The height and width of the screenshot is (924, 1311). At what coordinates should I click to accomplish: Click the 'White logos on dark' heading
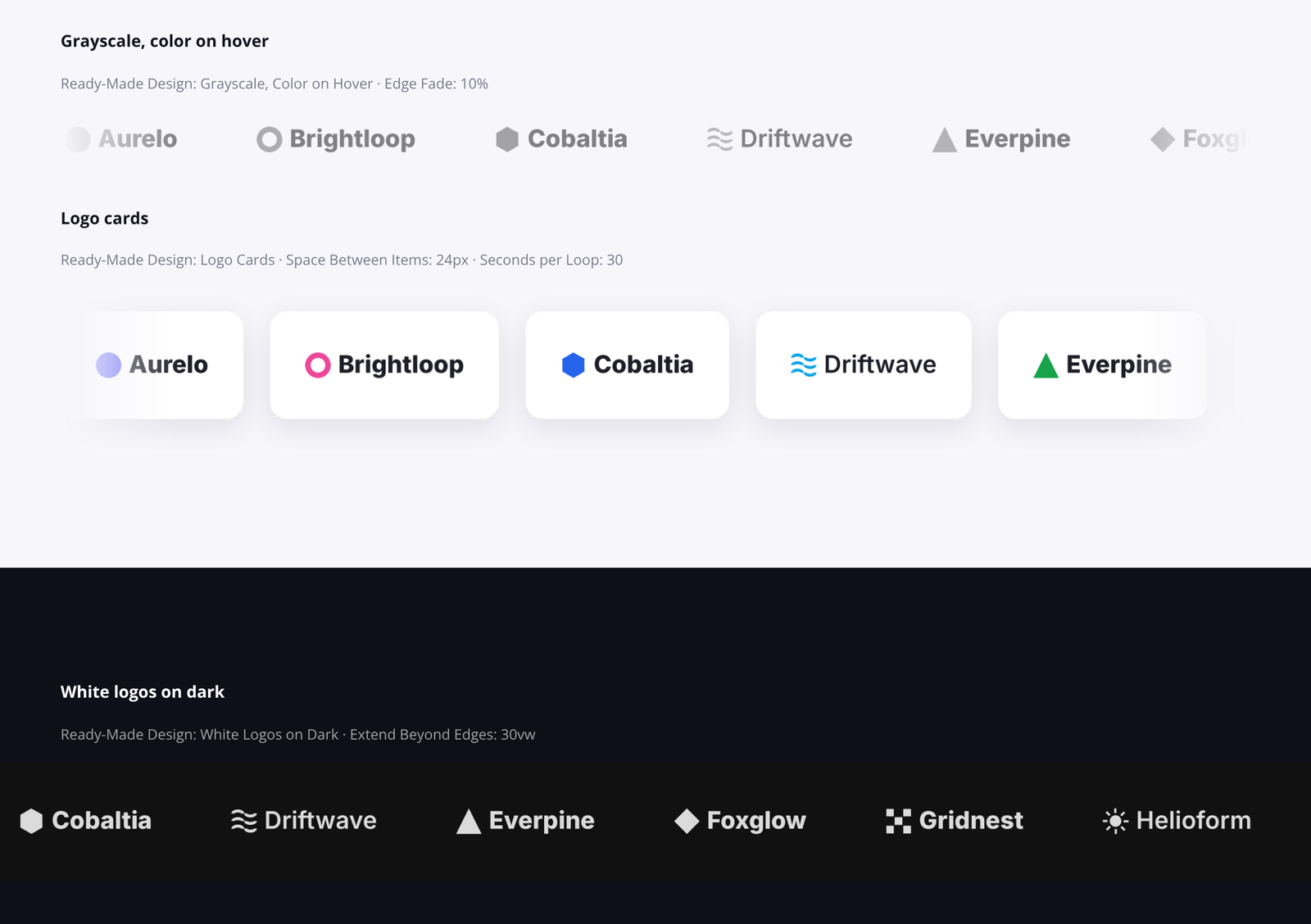143,692
